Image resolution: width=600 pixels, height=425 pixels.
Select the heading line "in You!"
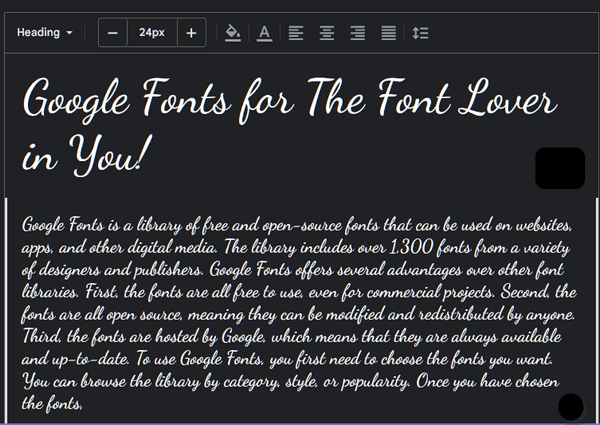pos(87,156)
